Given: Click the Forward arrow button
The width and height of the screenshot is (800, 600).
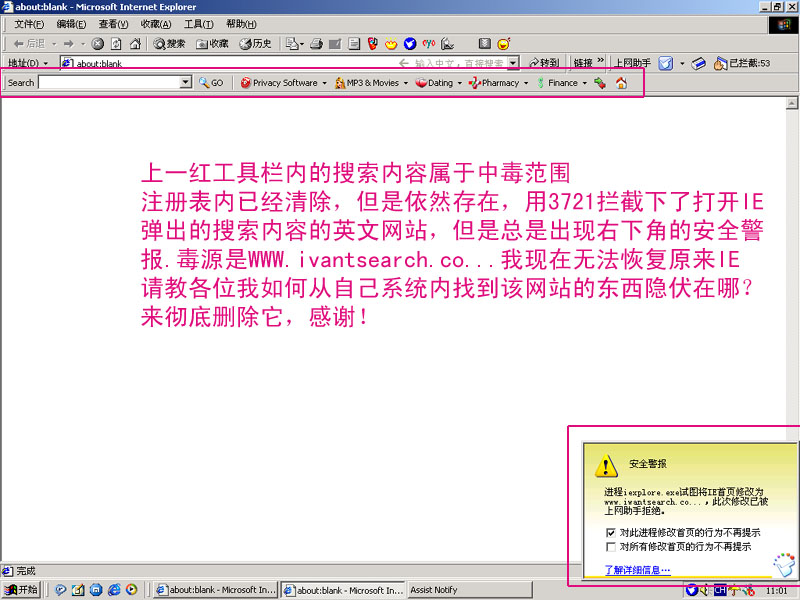Looking at the screenshot, I should (x=69, y=44).
